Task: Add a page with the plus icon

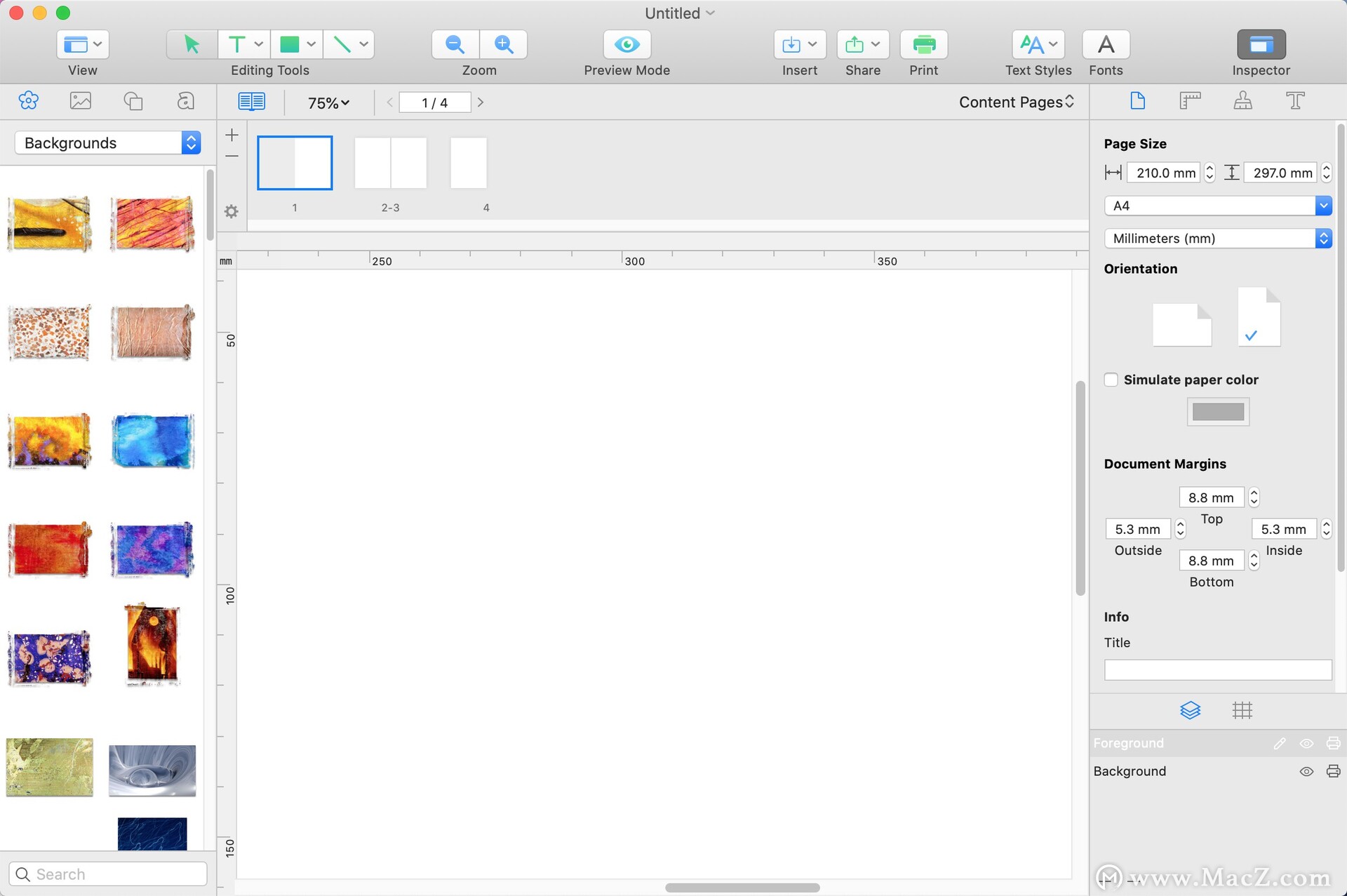Action: 232,135
